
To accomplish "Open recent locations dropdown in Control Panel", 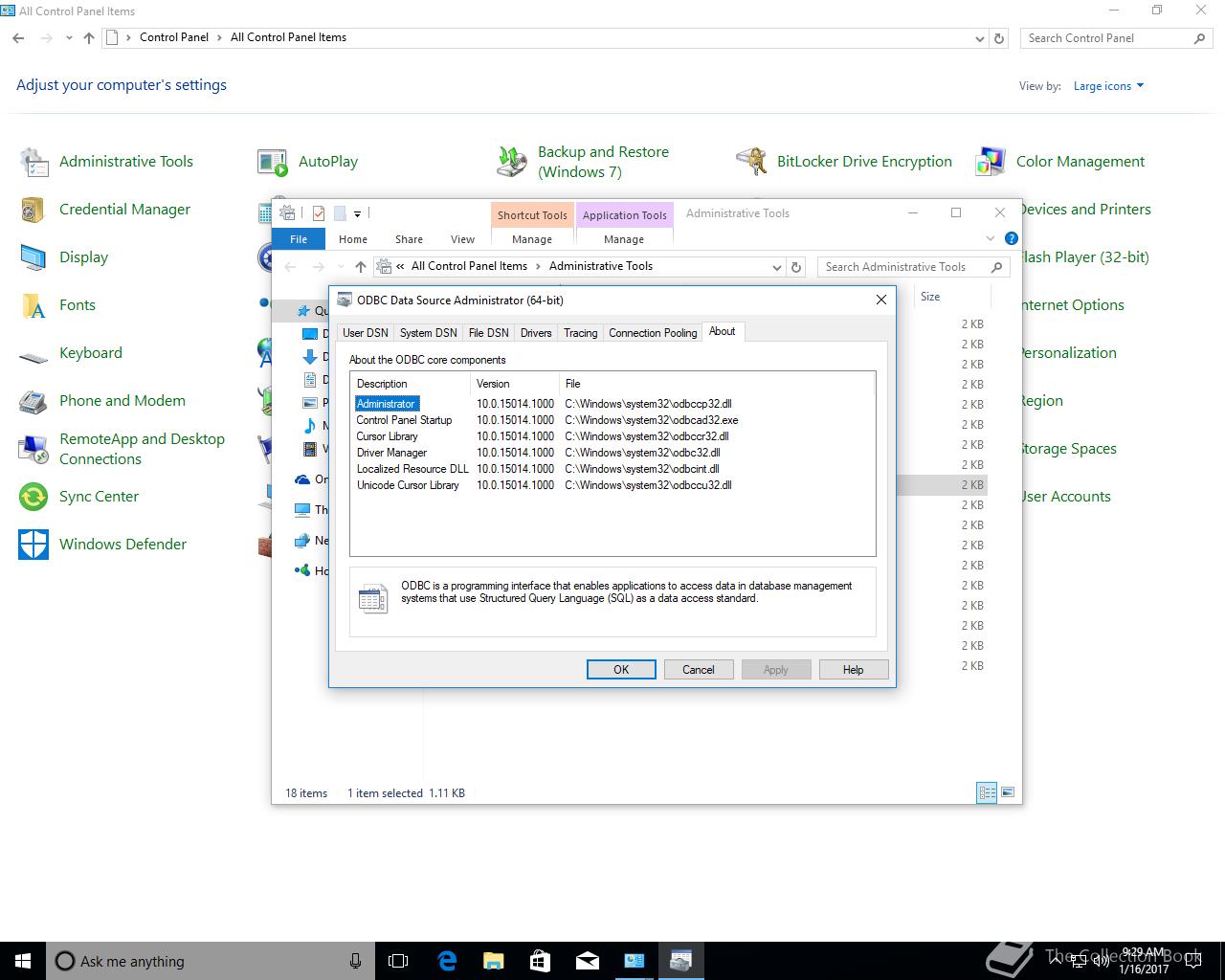I will pos(69,38).
